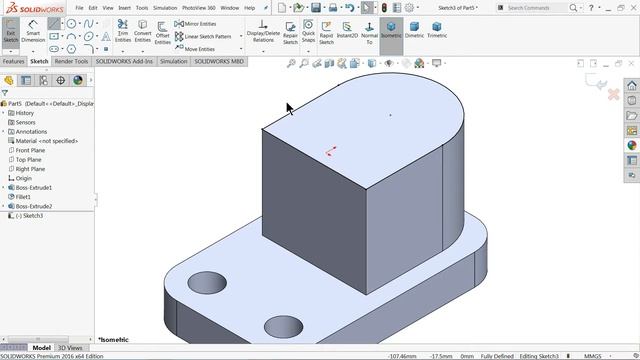The width and height of the screenshot is (640, 360).
Task: Open the PropertyManager tab
Action: click(26, 80)
